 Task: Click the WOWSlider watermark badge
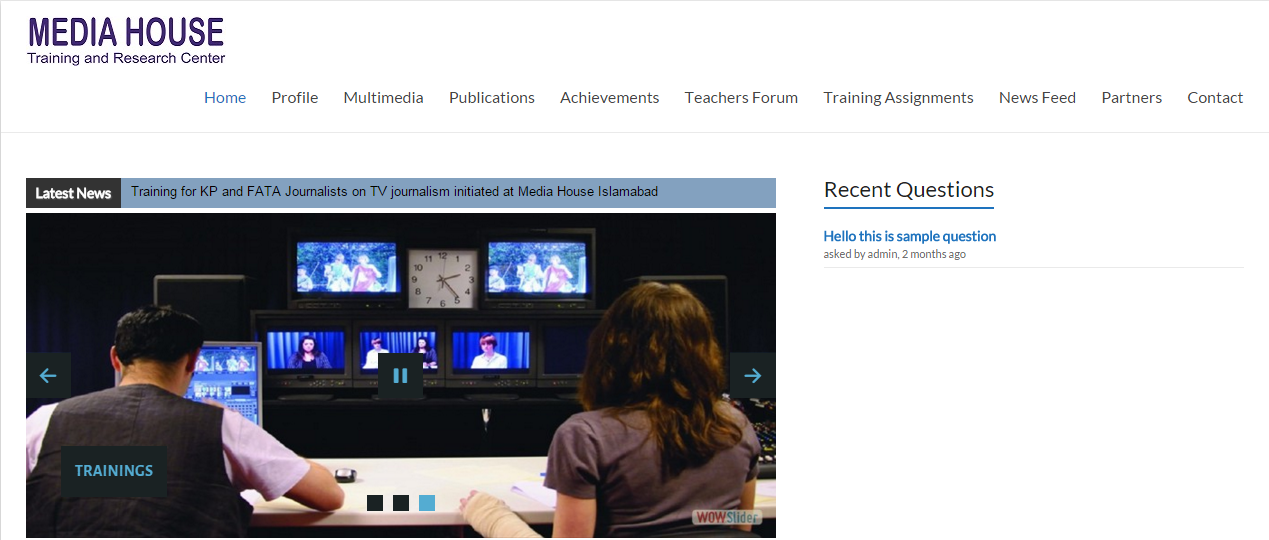727,517
